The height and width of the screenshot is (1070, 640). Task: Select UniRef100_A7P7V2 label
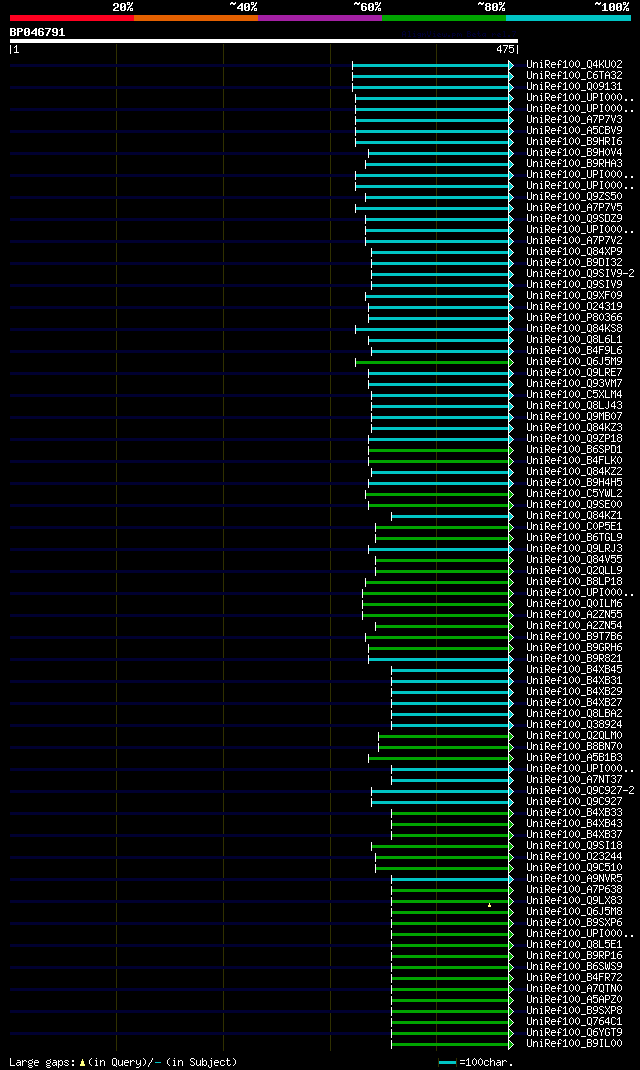(574, 240)
